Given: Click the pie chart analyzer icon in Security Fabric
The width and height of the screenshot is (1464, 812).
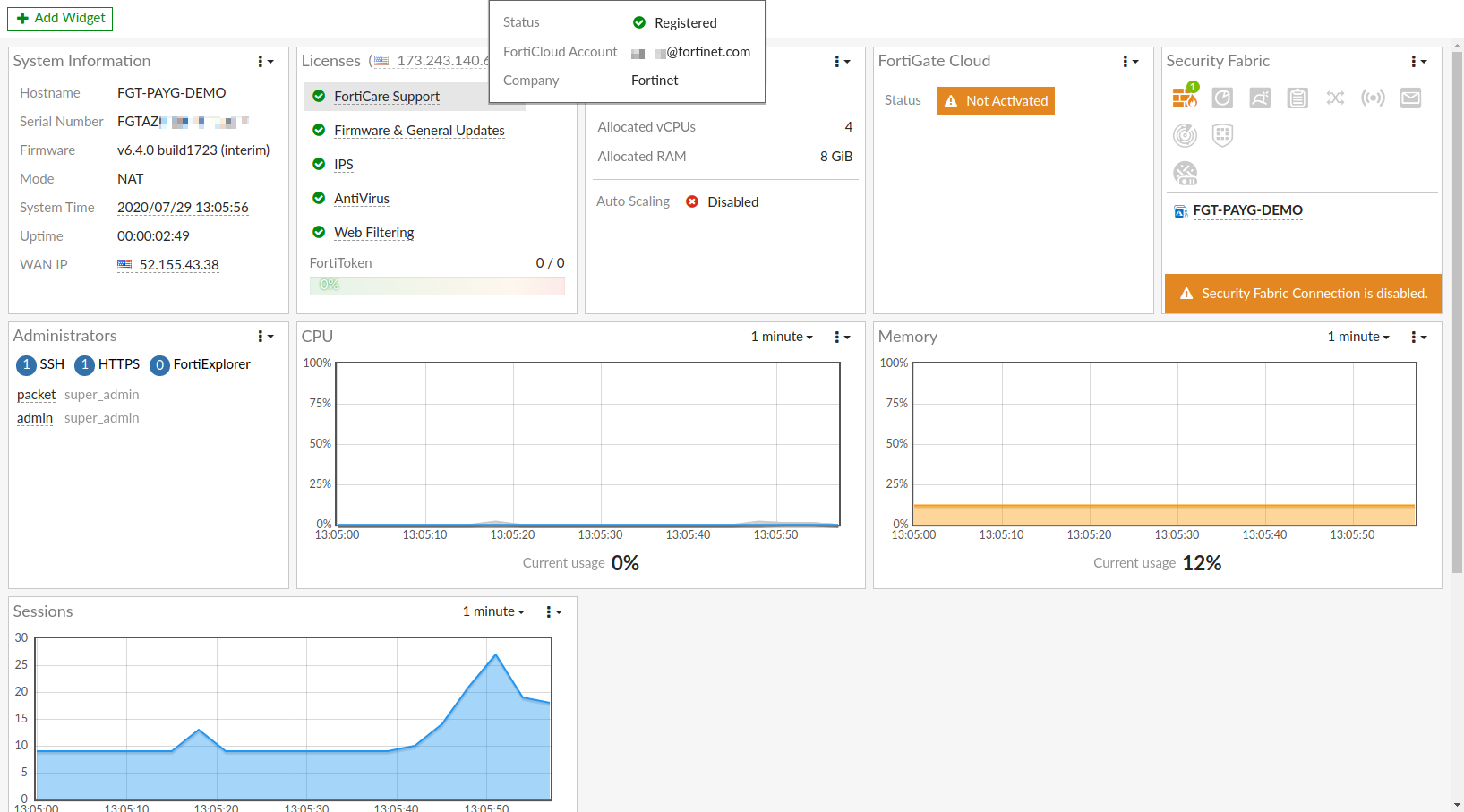Looking at the screenshot, I should 1222,98.
